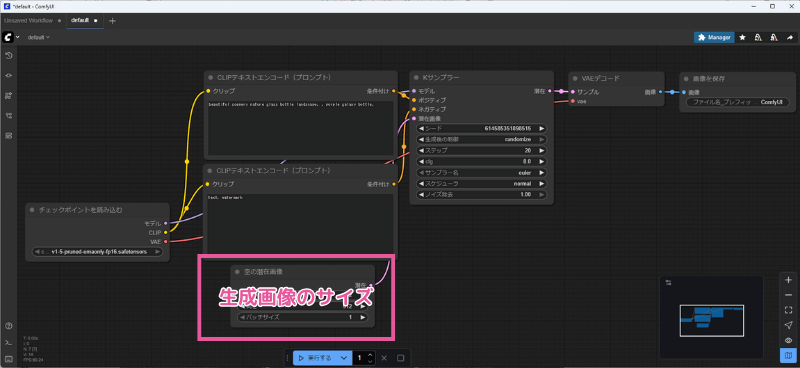Edit the ファイル名_プレフィックス ComfyUI field
Image resolution: width=800 pixels, height=368 pixels.
(737, 102)
